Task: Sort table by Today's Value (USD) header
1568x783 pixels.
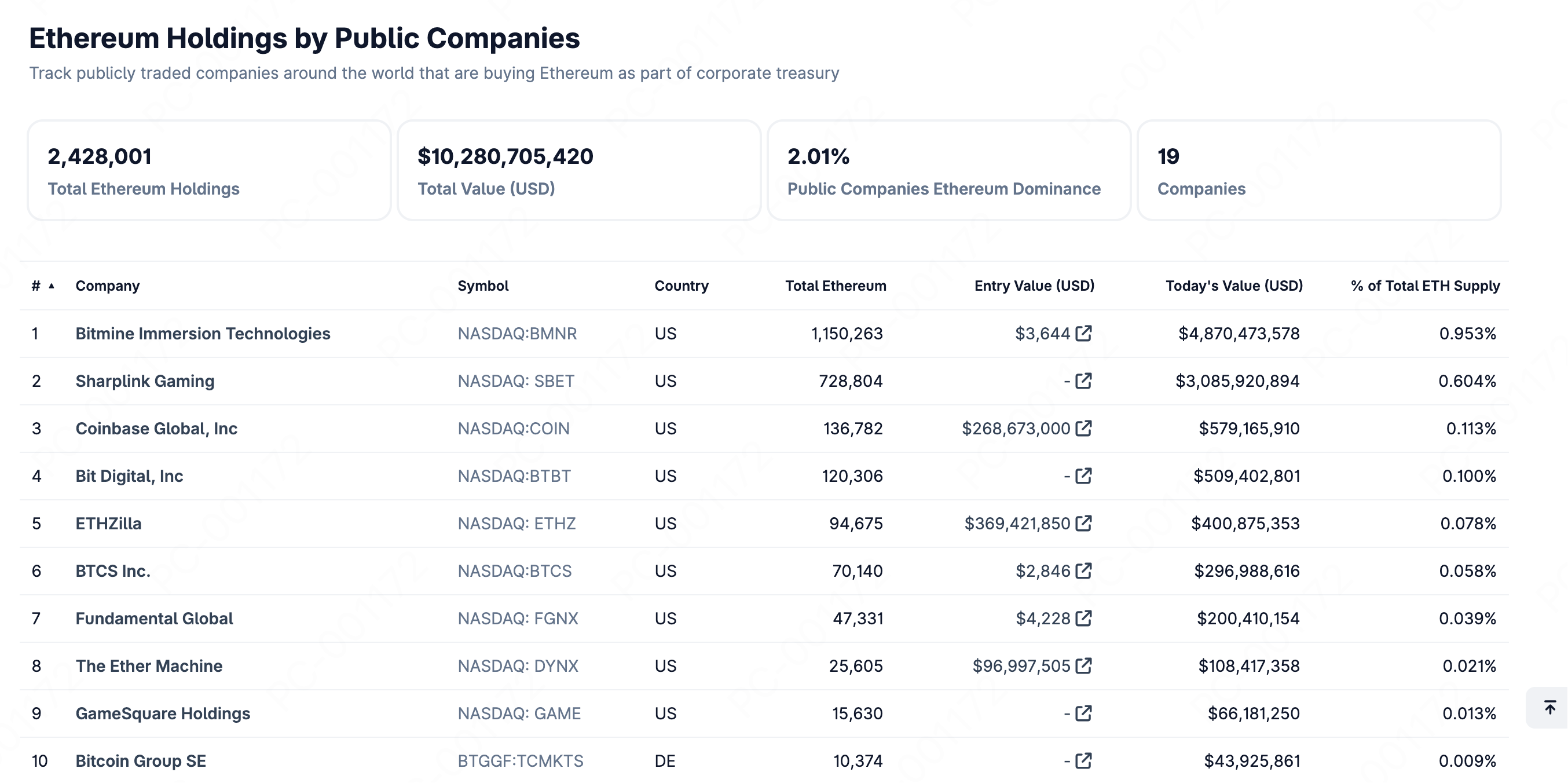Action: (x=1234, y=286)
